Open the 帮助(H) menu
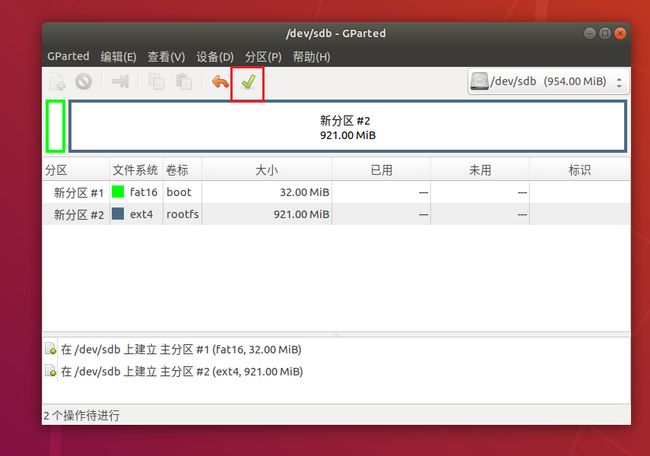 click(311, 56)
